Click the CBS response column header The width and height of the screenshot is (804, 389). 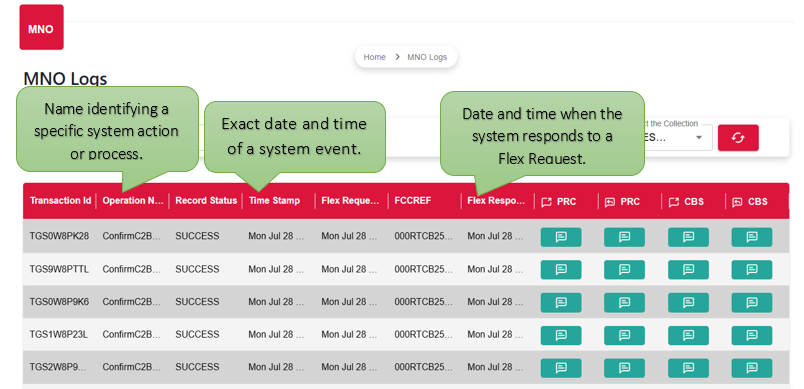(750, 201)
